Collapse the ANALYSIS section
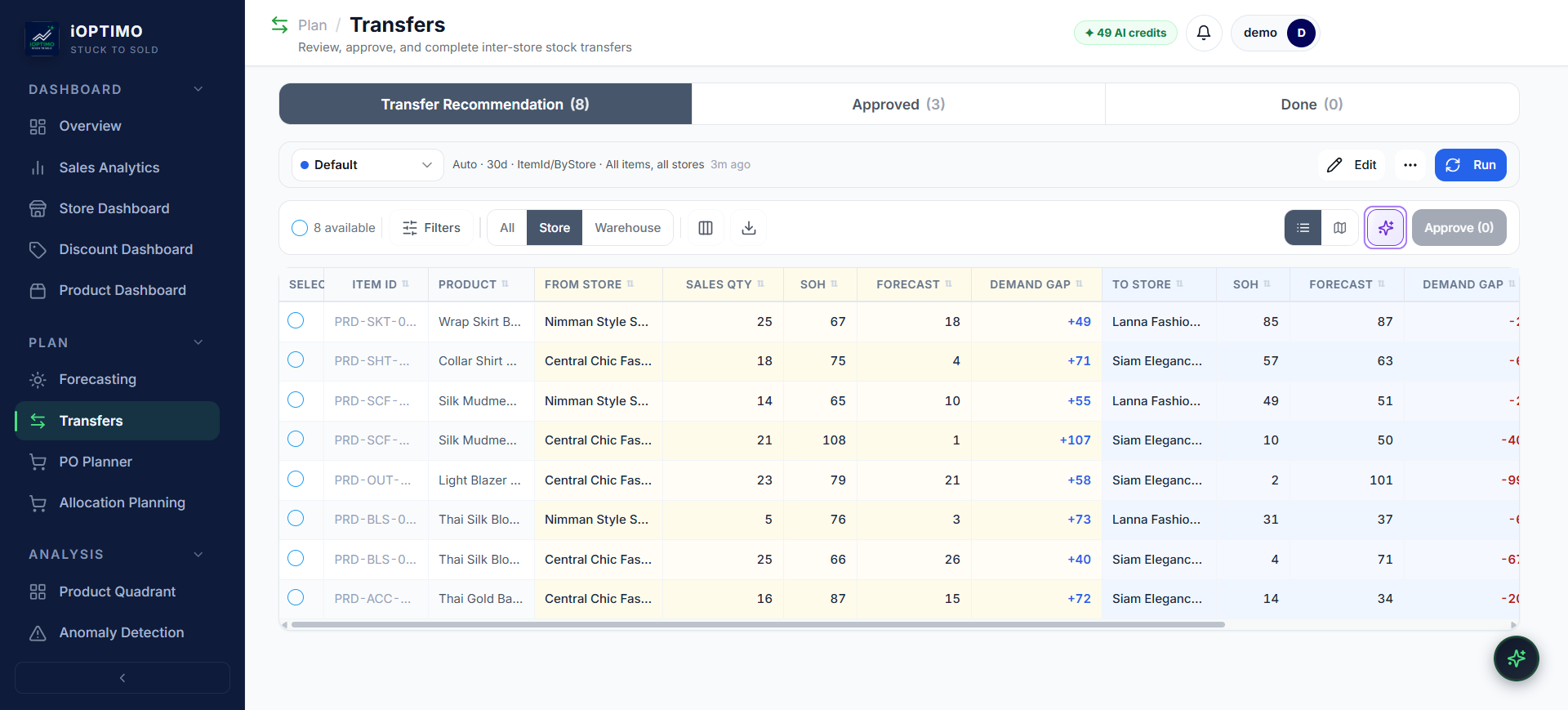Viewport: 1568px width, 710px height. (x=198, y=554)
